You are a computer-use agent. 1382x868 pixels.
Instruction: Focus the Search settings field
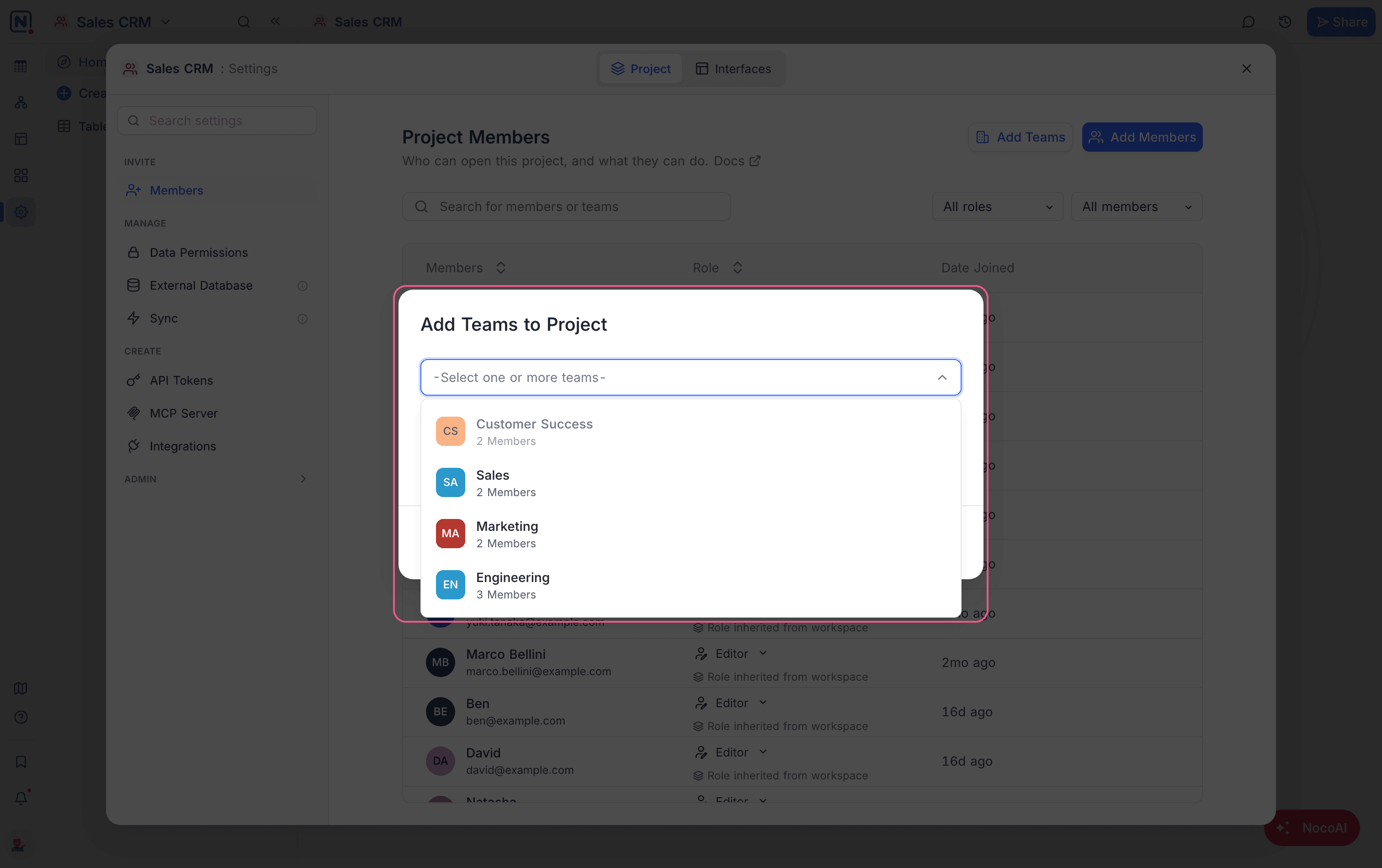pyautogui.click(x=217, y=121)
